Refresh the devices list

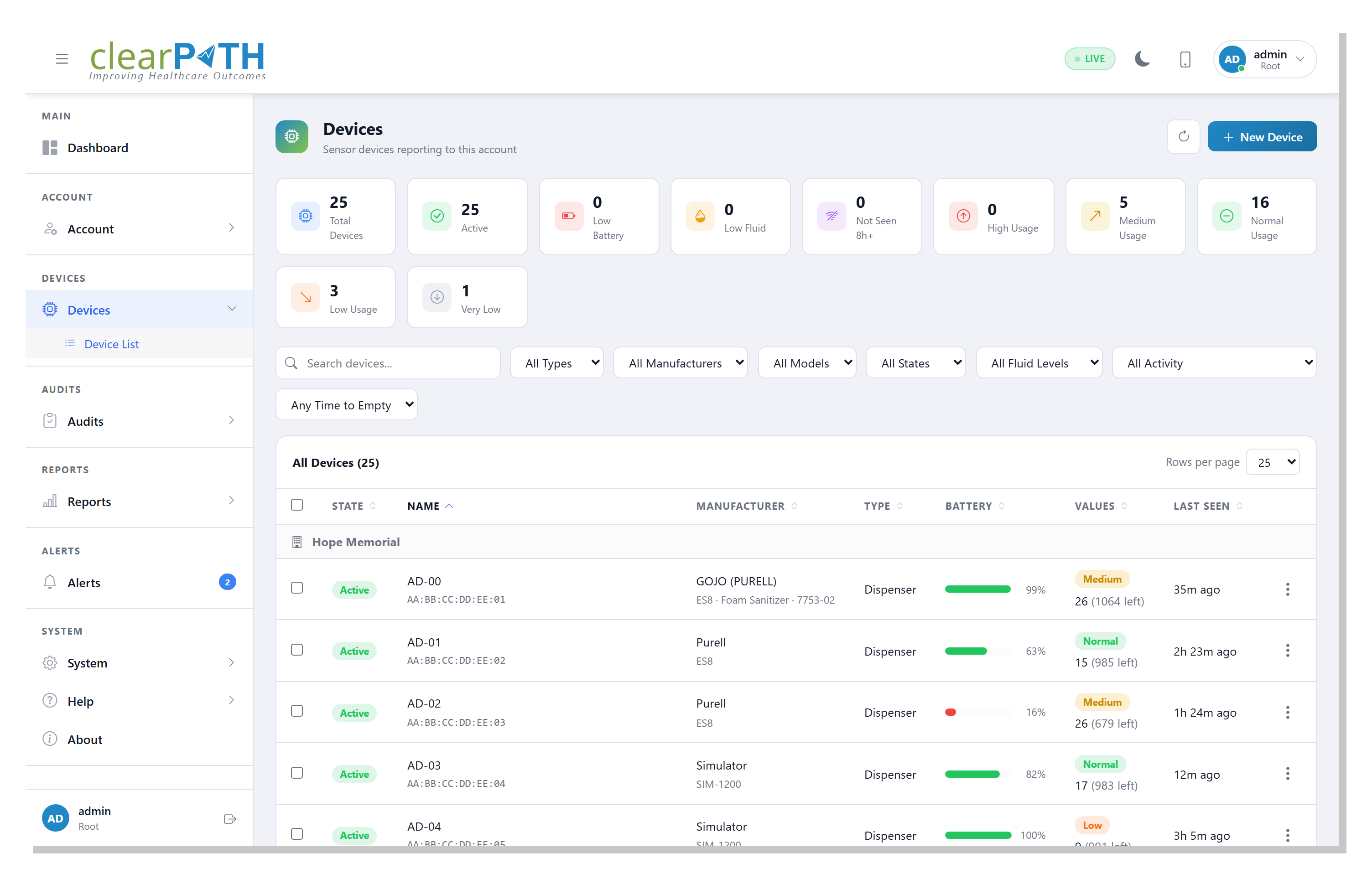(x=1183, y=136)
